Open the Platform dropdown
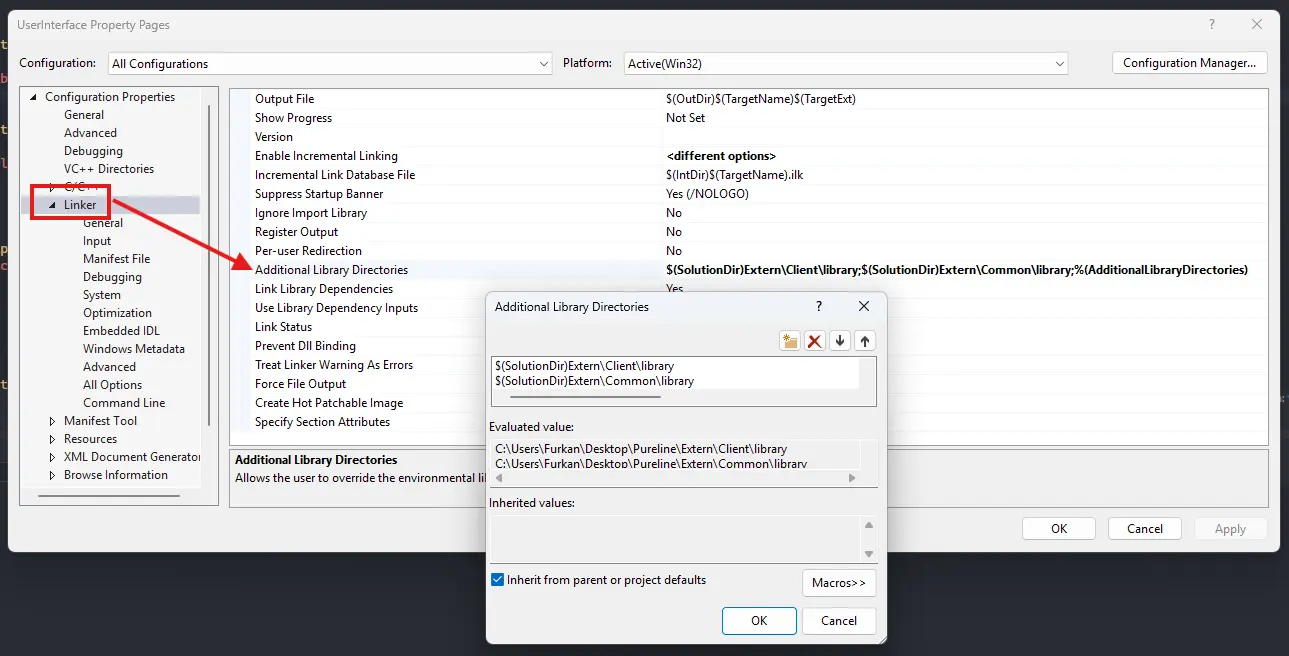The width and height of the screenshot is (1289, 656). coord(846,63)
